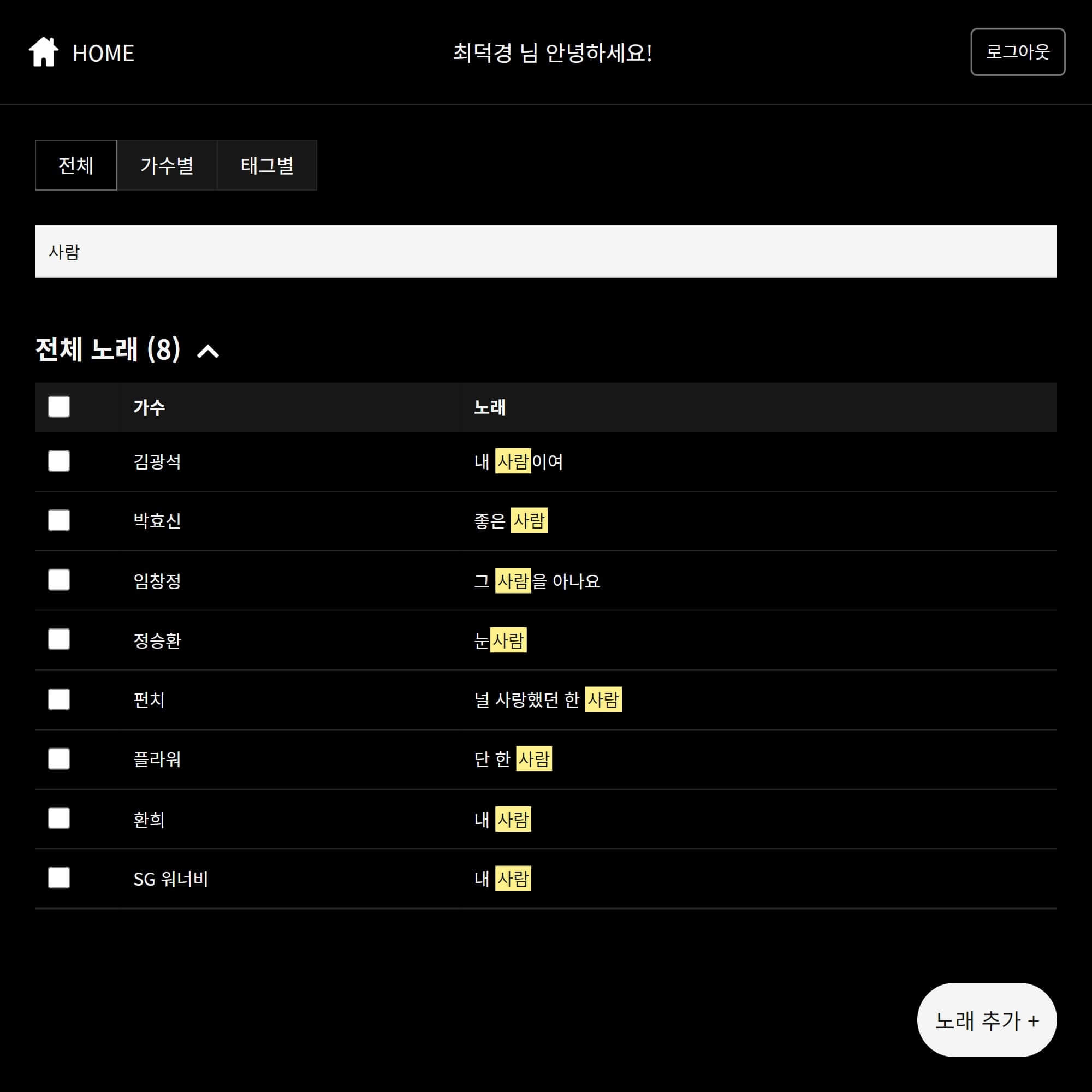The width and height of the screenshot is (1092, 1092).
Task: Tick the checkbox beside 임창정
Action: [x=59, y=580]
